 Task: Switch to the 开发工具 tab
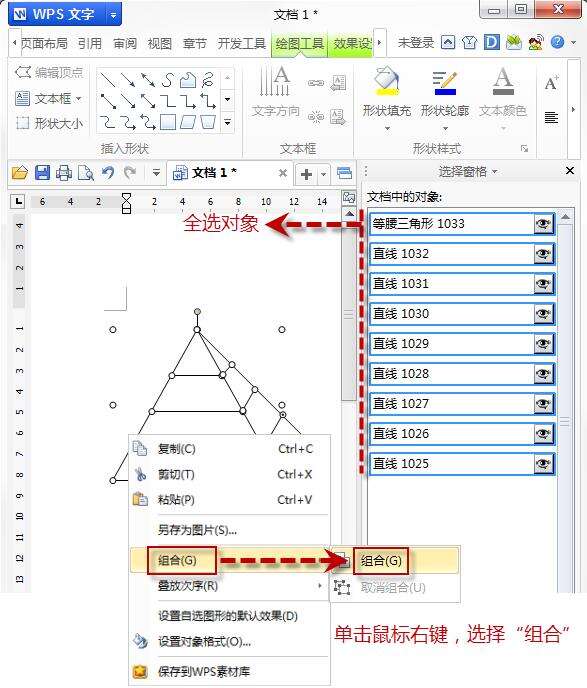tap(241, 43)
